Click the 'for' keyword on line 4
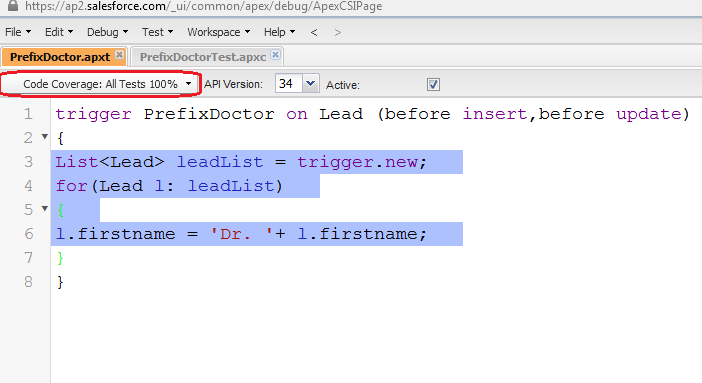This screenshot has height=383, width=702. [72, 186]
